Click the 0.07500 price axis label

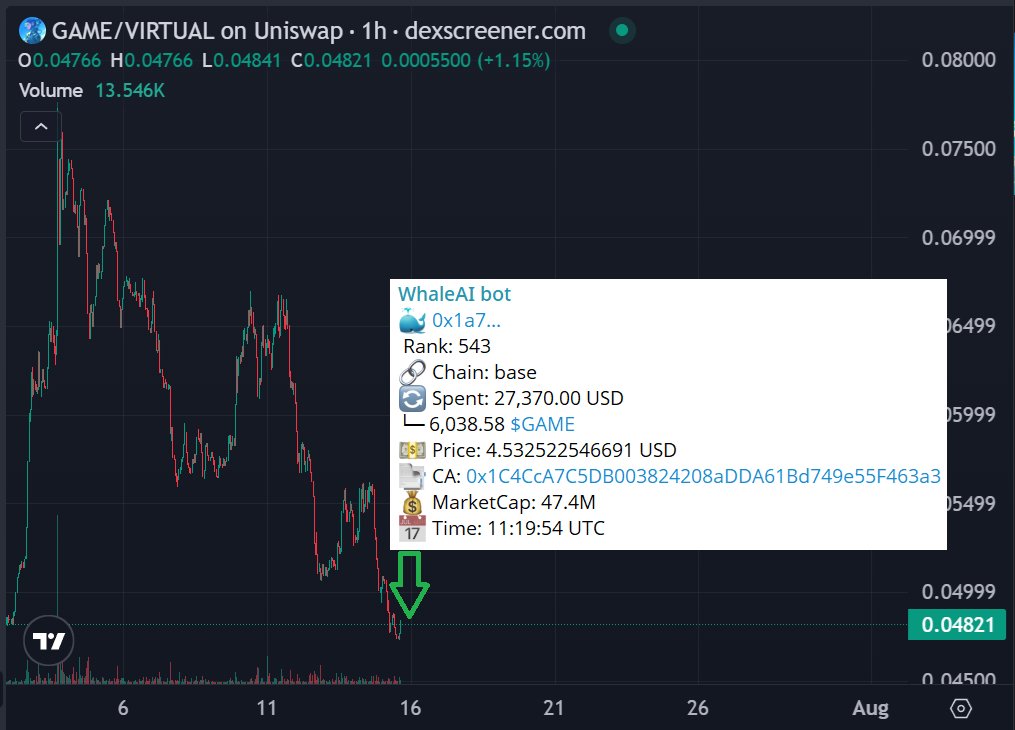958,149
